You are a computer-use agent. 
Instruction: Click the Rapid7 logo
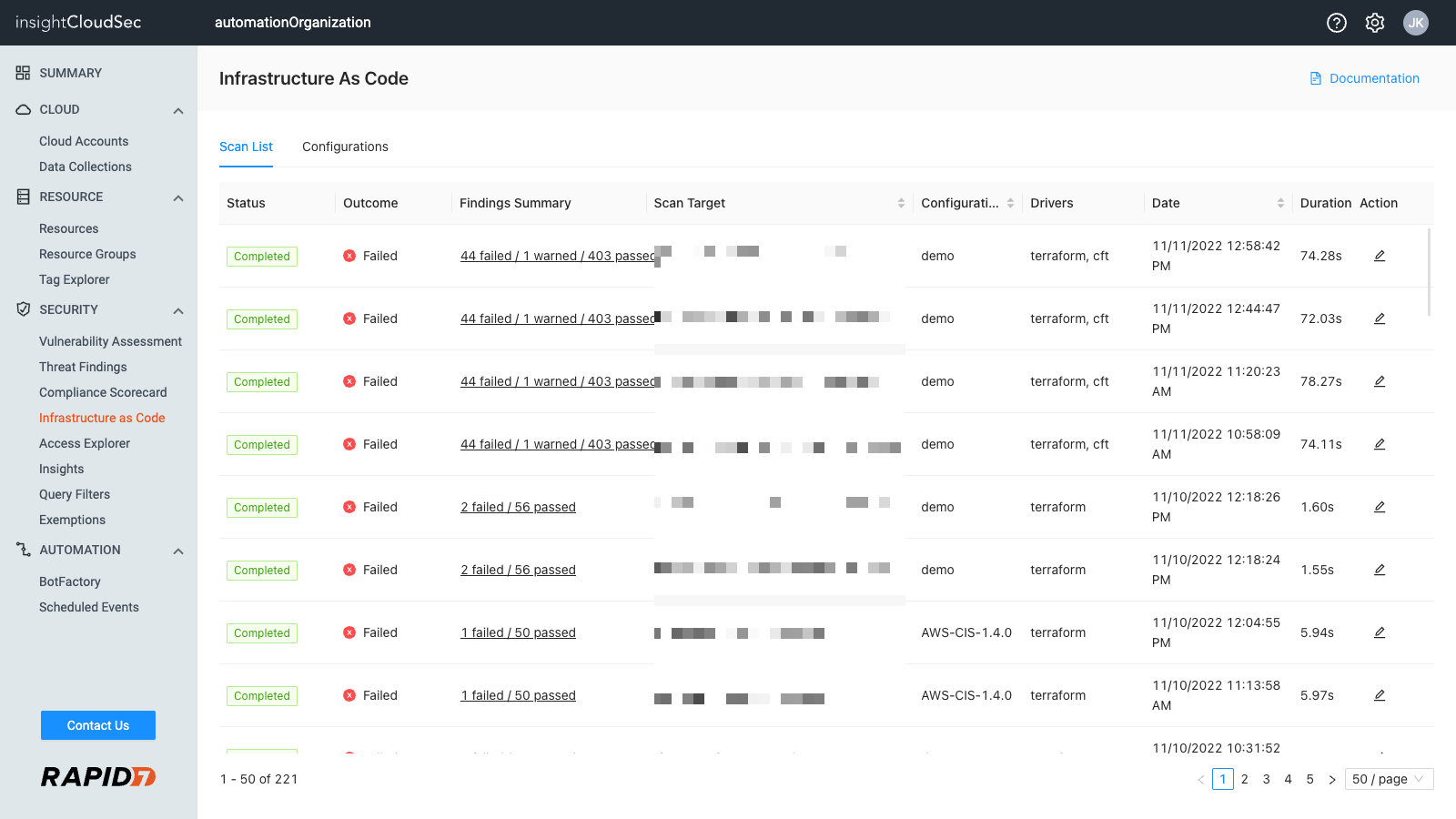[98, 776]
